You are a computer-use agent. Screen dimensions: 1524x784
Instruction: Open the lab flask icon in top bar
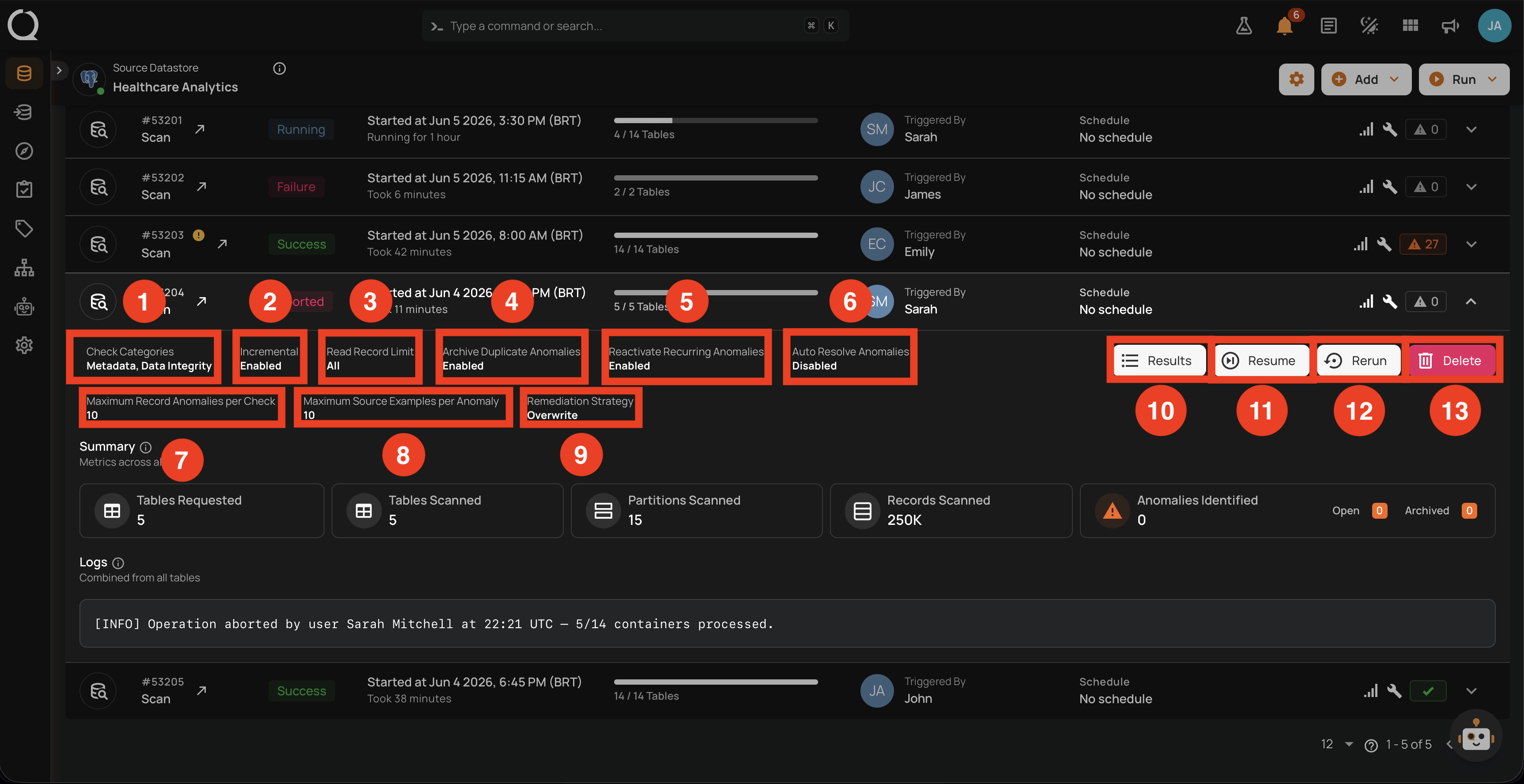(1244, 26)
